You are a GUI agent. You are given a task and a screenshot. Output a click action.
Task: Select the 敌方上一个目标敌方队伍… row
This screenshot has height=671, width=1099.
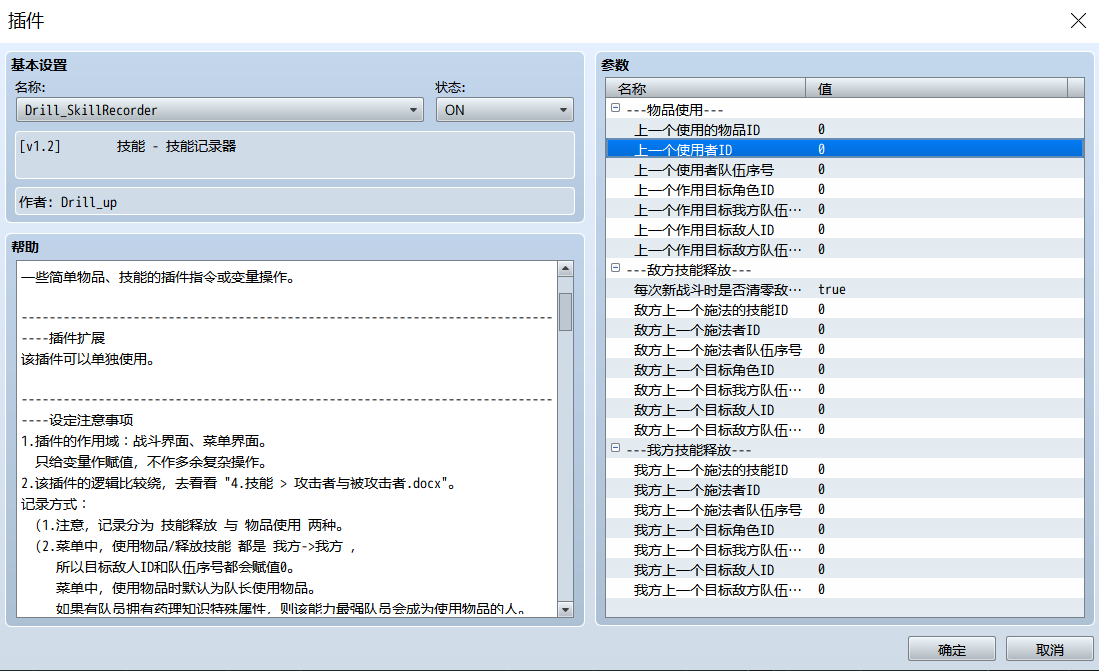tap(845, 430)
